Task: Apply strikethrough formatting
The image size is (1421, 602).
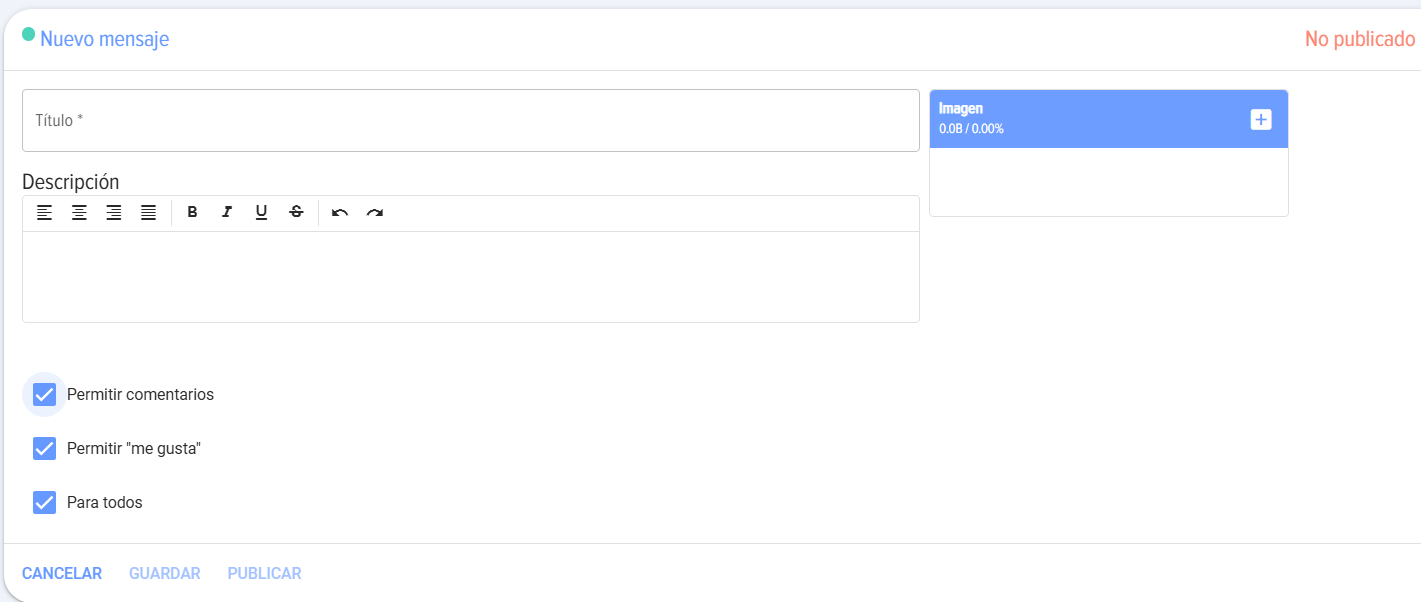Action: tap(296, 212)
